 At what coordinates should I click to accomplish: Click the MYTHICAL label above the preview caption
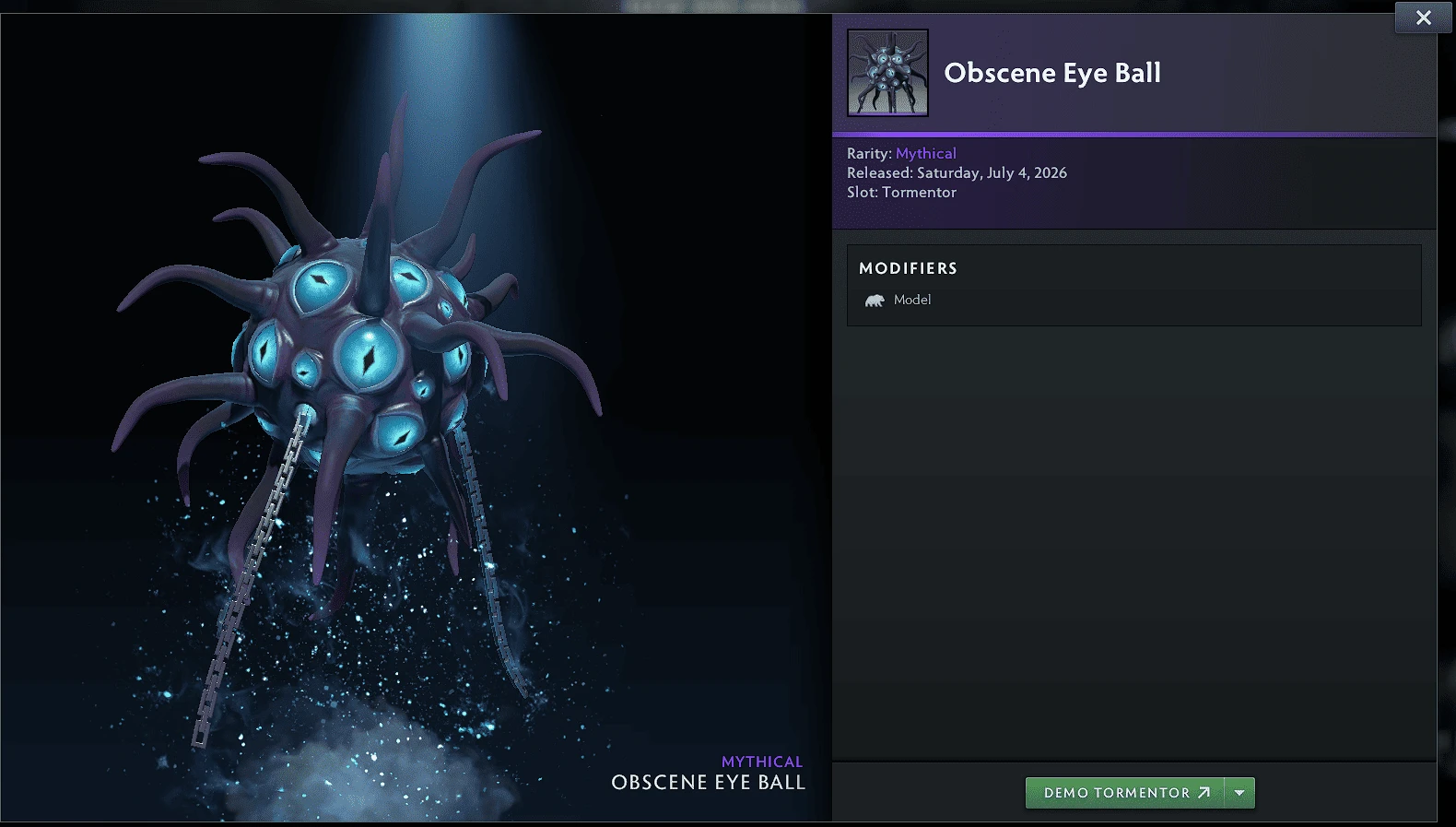tap(762, 762)
